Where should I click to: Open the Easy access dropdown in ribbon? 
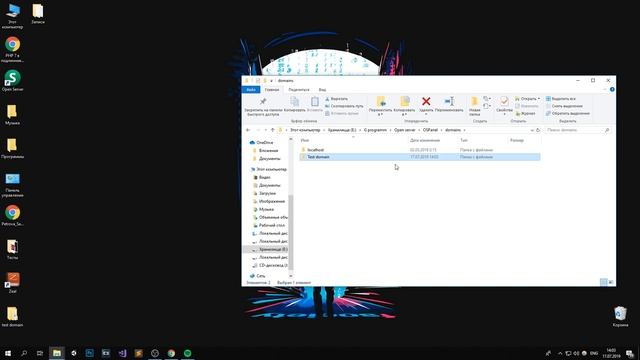click(x=487, y=106)
